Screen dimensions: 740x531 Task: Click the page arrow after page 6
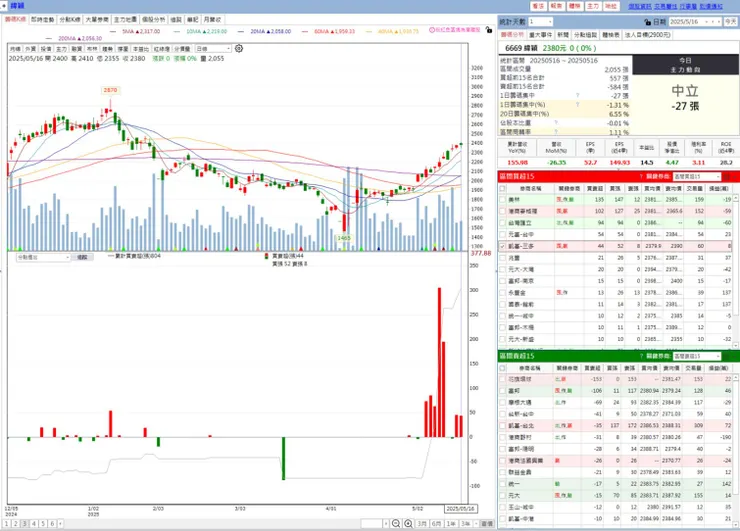(60, 523)
